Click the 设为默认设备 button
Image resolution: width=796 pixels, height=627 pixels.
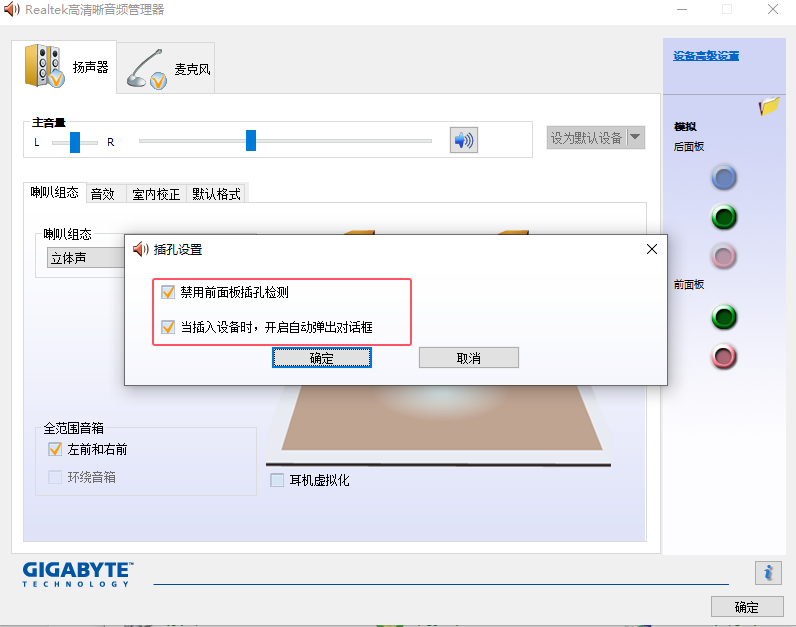[587, 138]
